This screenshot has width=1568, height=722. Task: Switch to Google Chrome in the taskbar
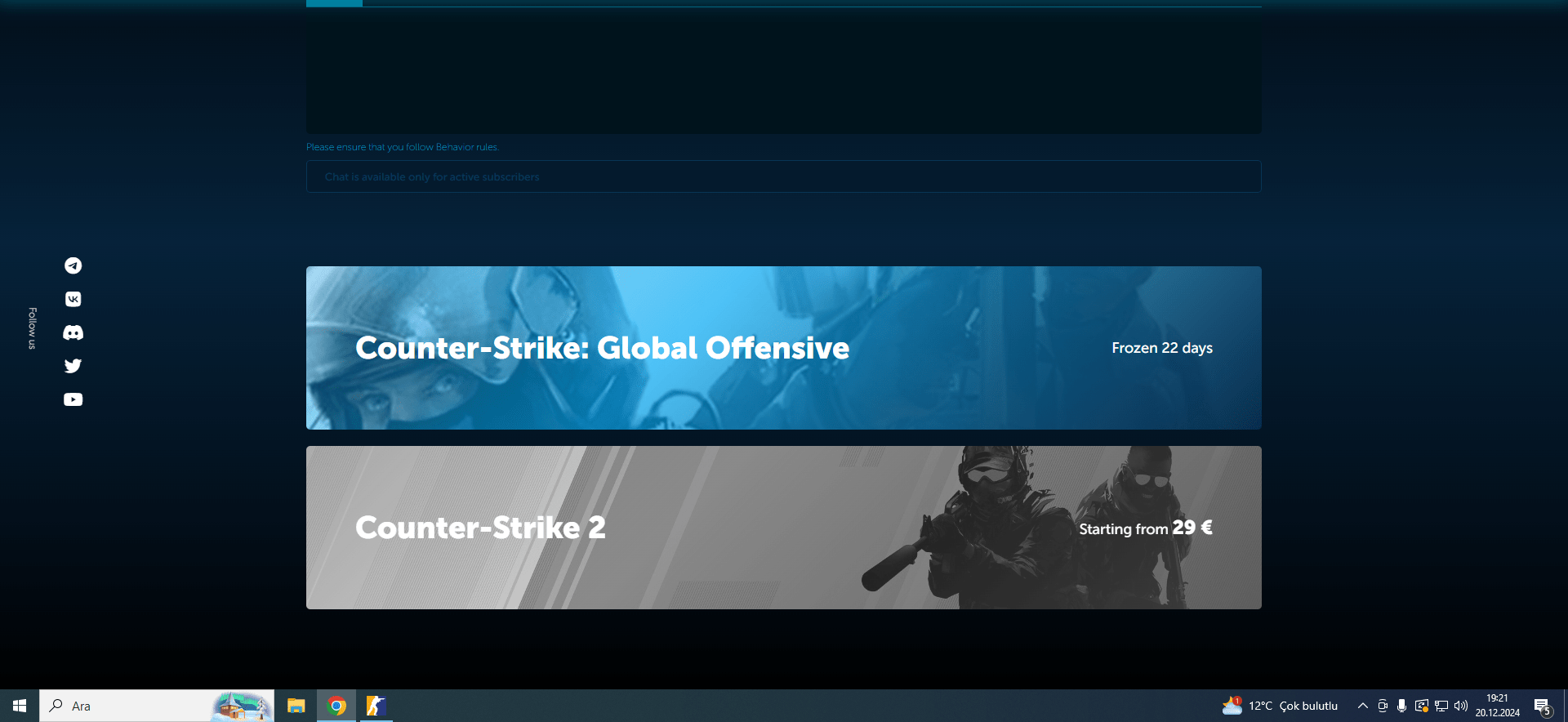(x=336, y=706)
